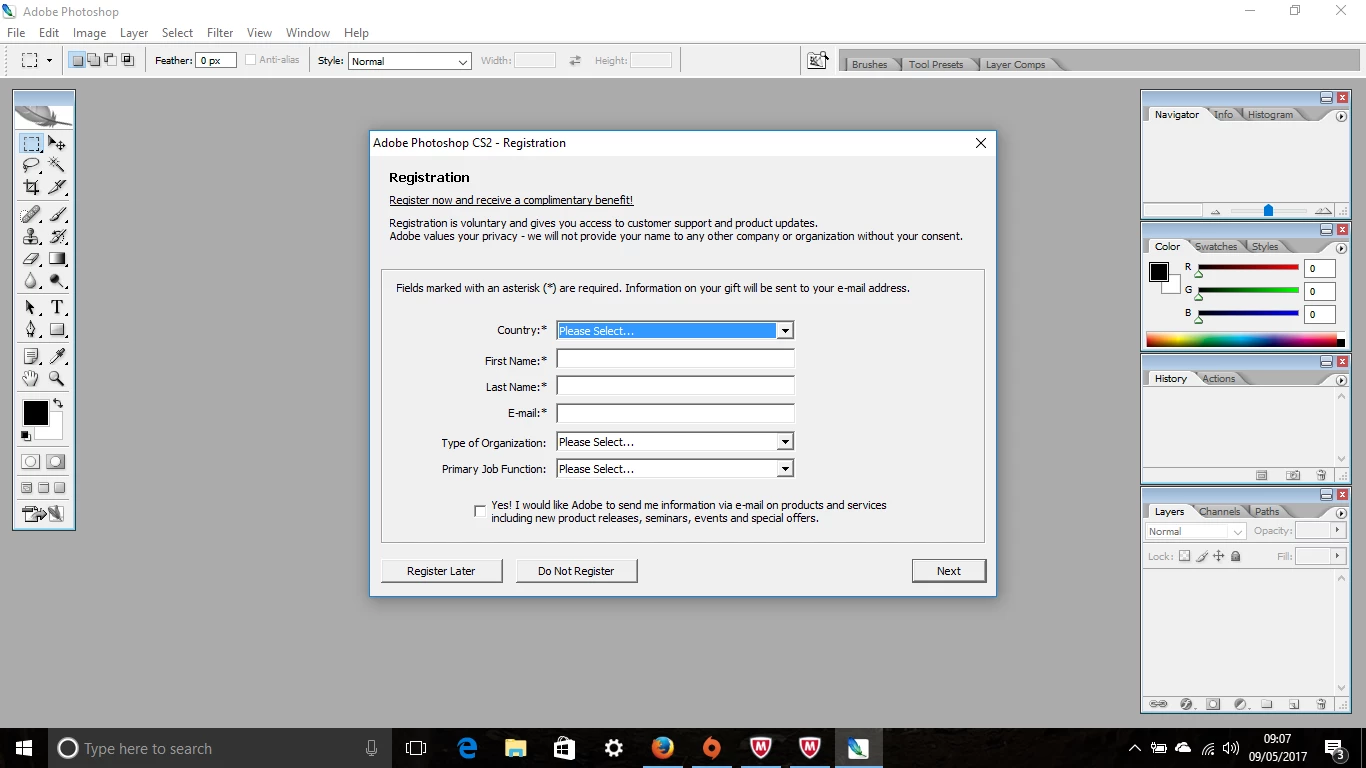Select the Lasso tool
1366x768 pixels.
pos(31,165)
